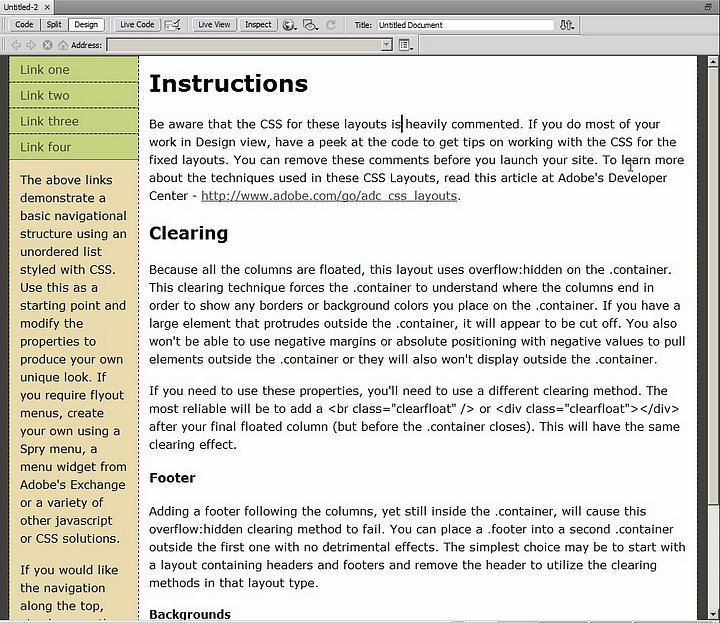This screenshot has width=720, height=623.
Task: Click the paragraph starting 'Be aware that'
Action: [416, 160]
